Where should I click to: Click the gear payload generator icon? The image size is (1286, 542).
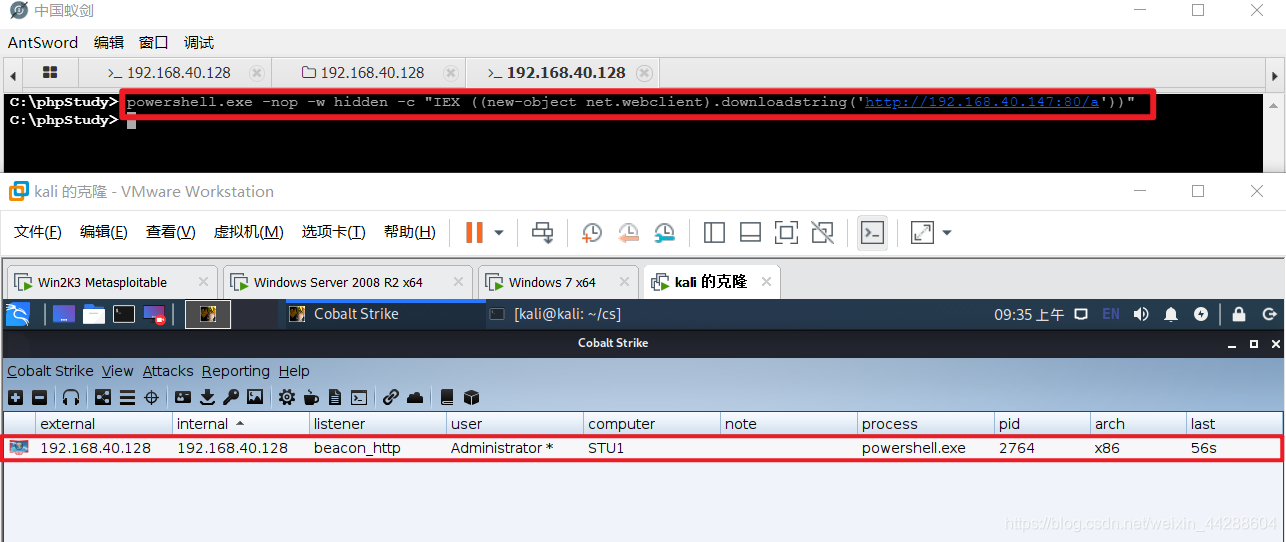point(287,397)
